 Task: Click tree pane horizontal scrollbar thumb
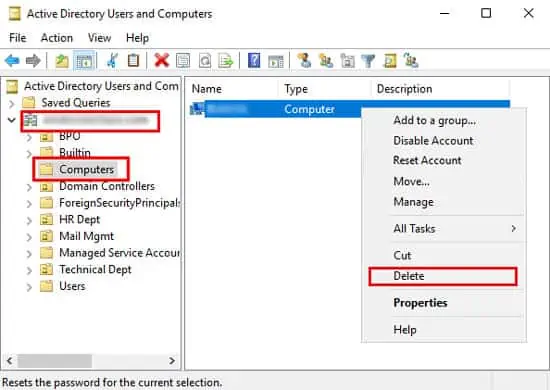click(x=55, y=361)
